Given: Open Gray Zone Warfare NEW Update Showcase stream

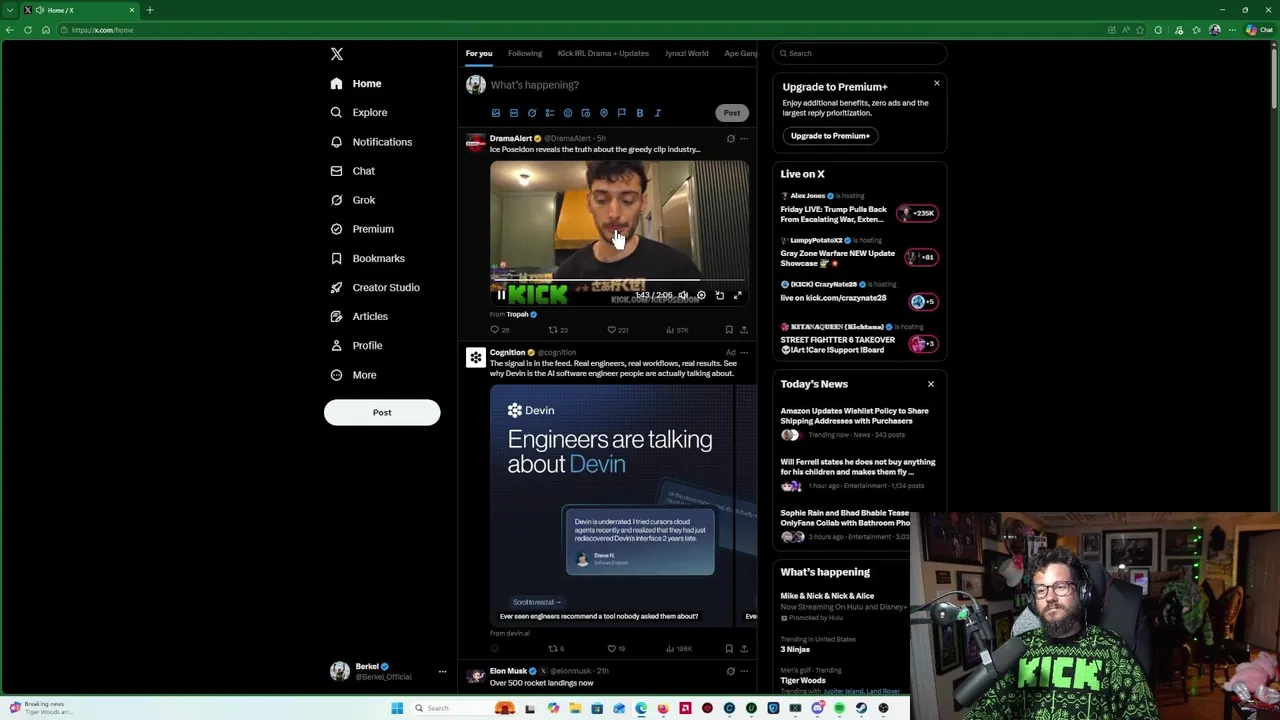Looking at the screenshot, I should click(x=859, y=254).
